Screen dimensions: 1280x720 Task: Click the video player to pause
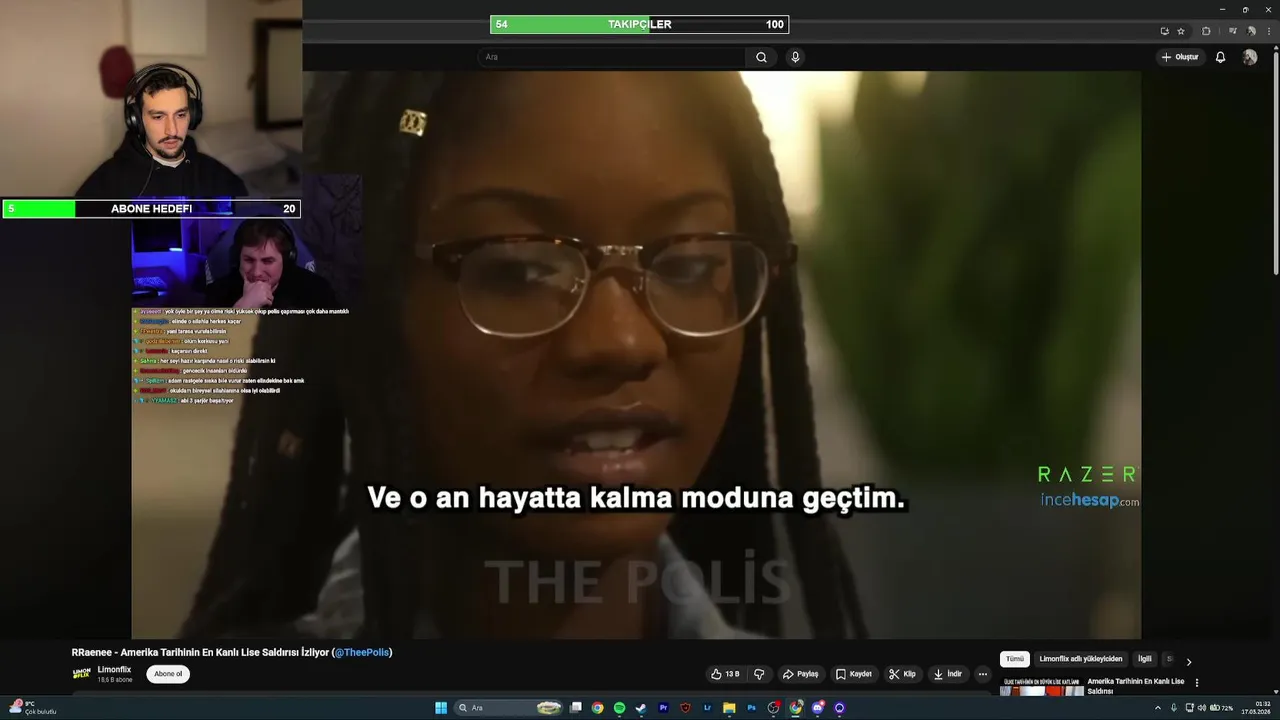point(636,354)
